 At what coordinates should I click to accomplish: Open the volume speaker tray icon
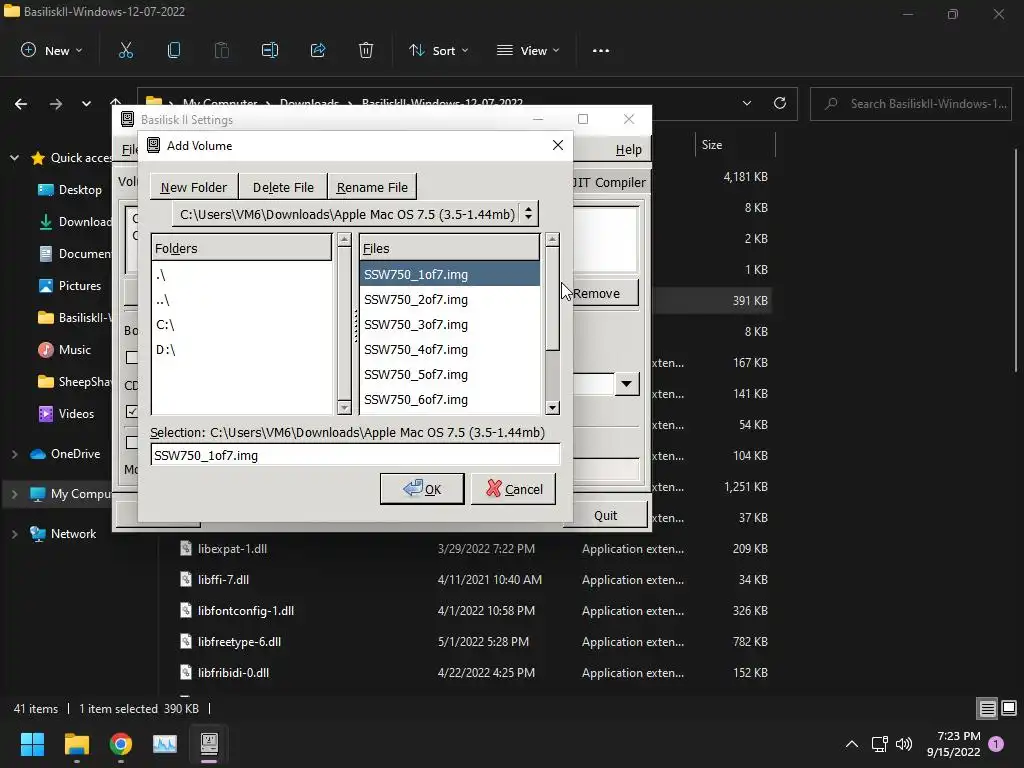coord(904,744)
